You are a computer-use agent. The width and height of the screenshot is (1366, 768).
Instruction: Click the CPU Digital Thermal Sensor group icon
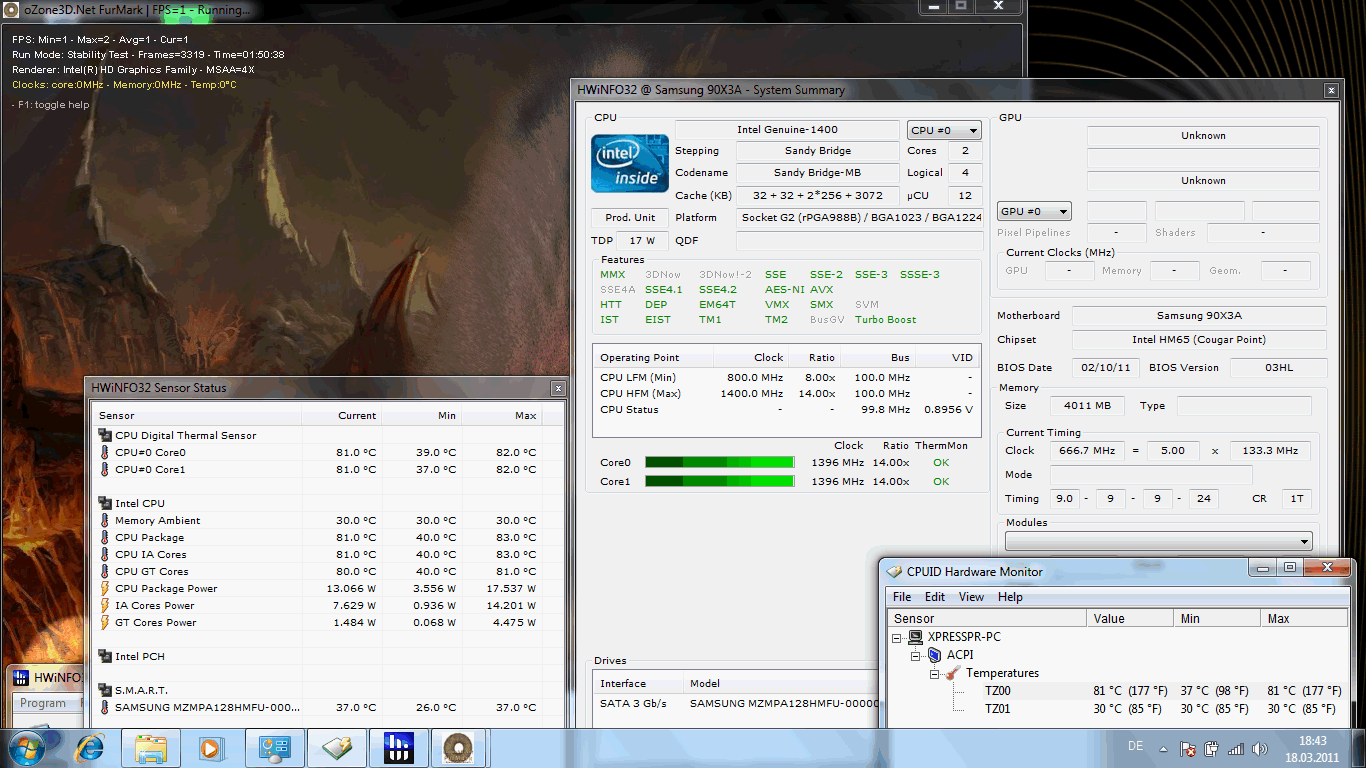point(105,435)
